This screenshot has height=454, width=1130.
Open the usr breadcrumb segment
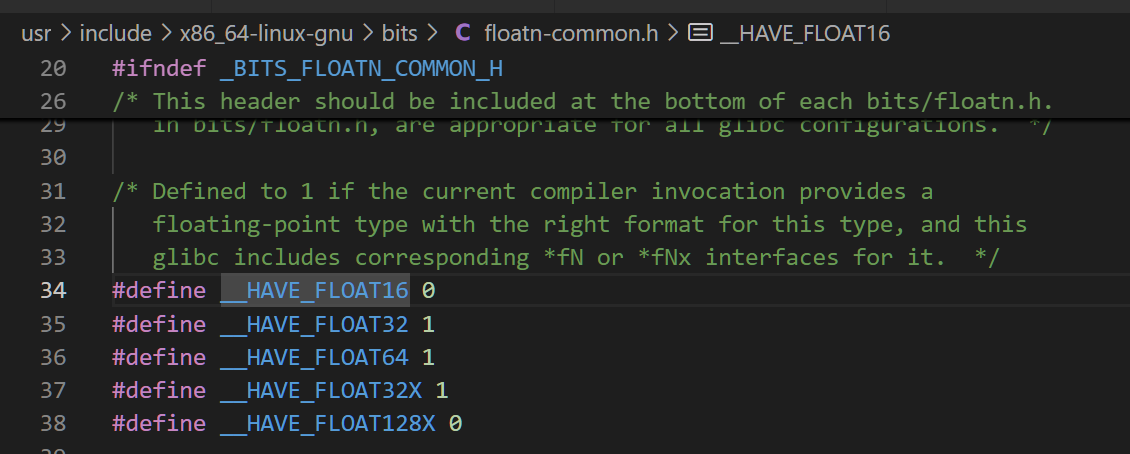click(x=36, y=33)
